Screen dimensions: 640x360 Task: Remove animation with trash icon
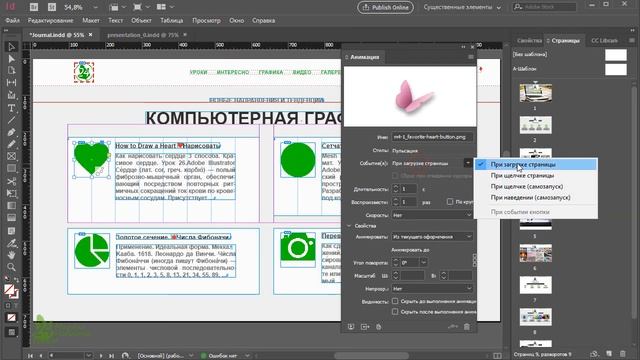pyautogui.click(x=467, y=327)
